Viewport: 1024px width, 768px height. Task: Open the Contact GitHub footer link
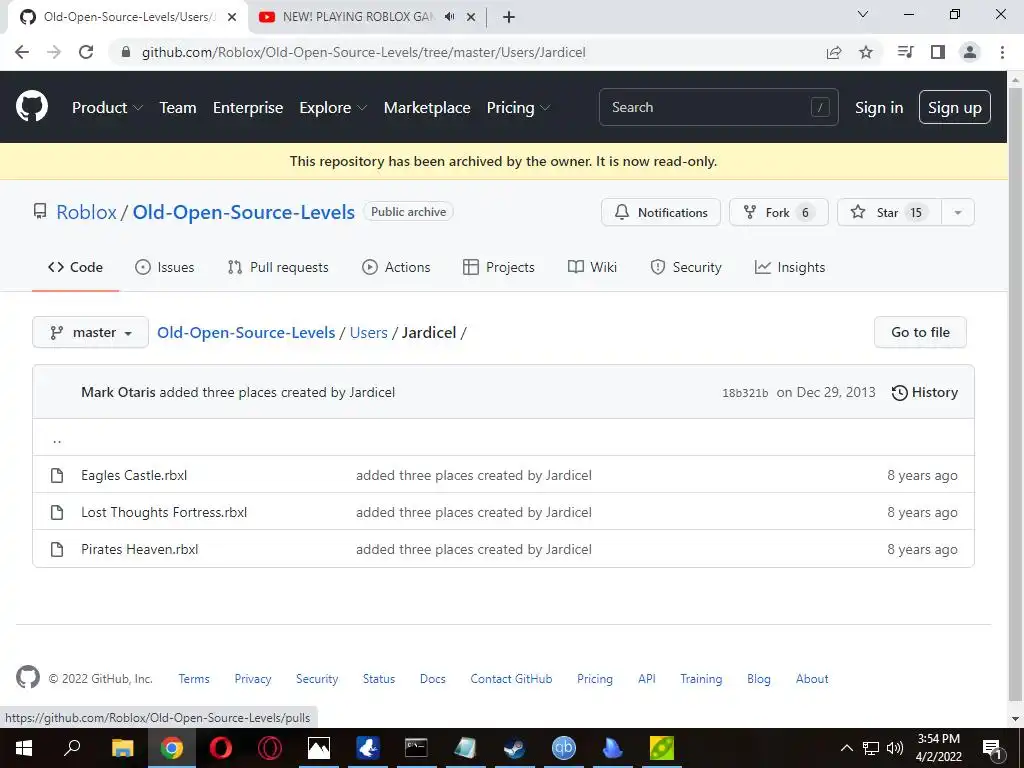tap(511, 679)
